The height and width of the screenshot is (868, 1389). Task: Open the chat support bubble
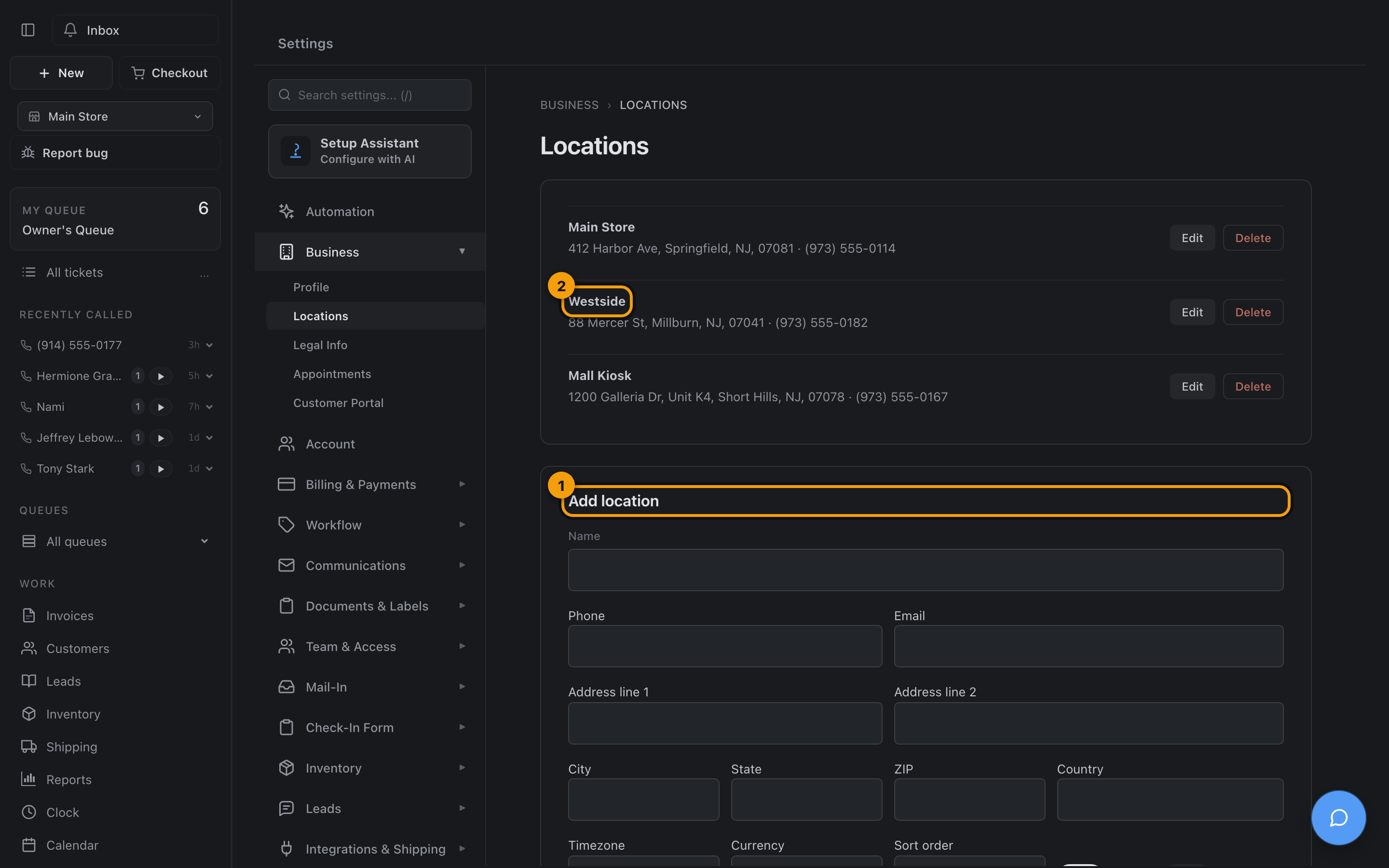[x=1338, y=817]
